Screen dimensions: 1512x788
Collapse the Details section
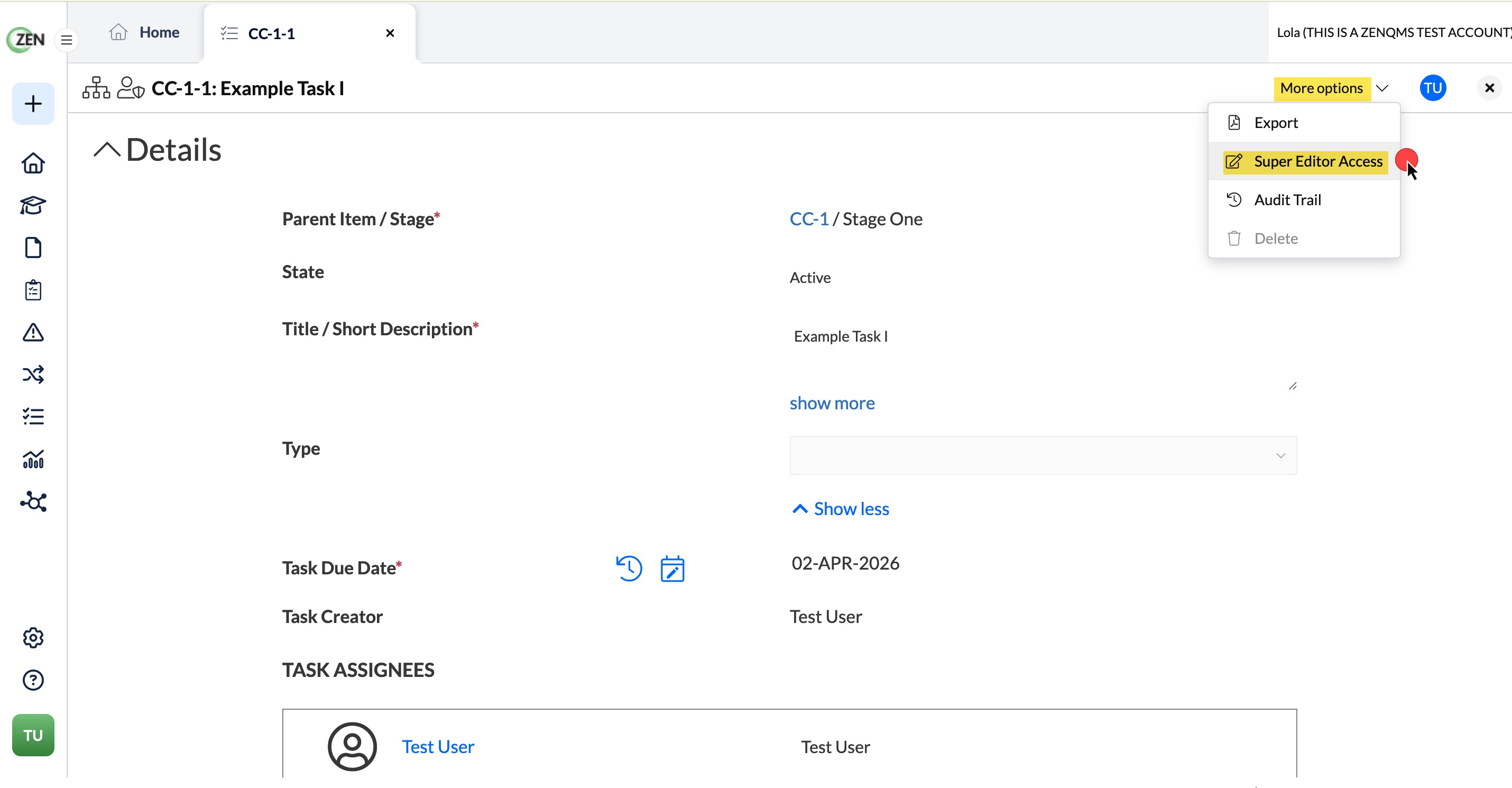click(x=106, y=150)
